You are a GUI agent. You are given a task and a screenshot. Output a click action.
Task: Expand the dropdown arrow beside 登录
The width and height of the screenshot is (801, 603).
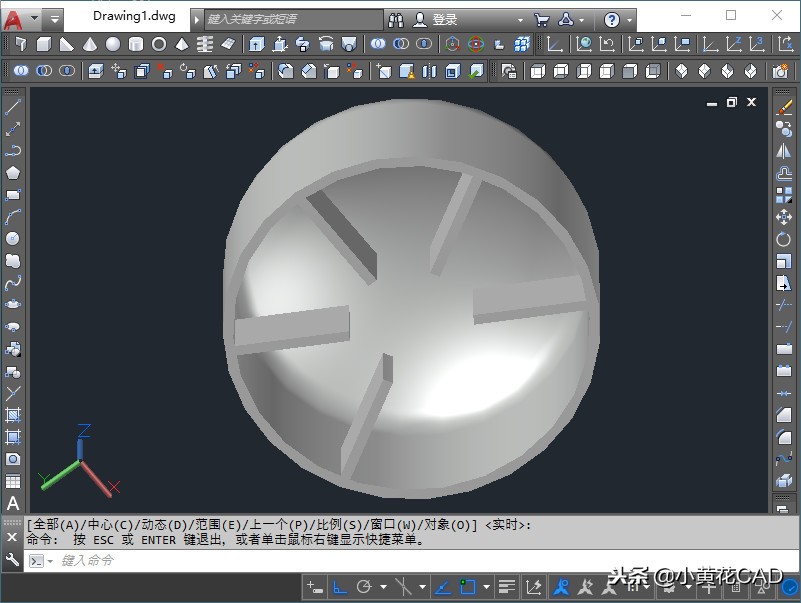point(519,19)
